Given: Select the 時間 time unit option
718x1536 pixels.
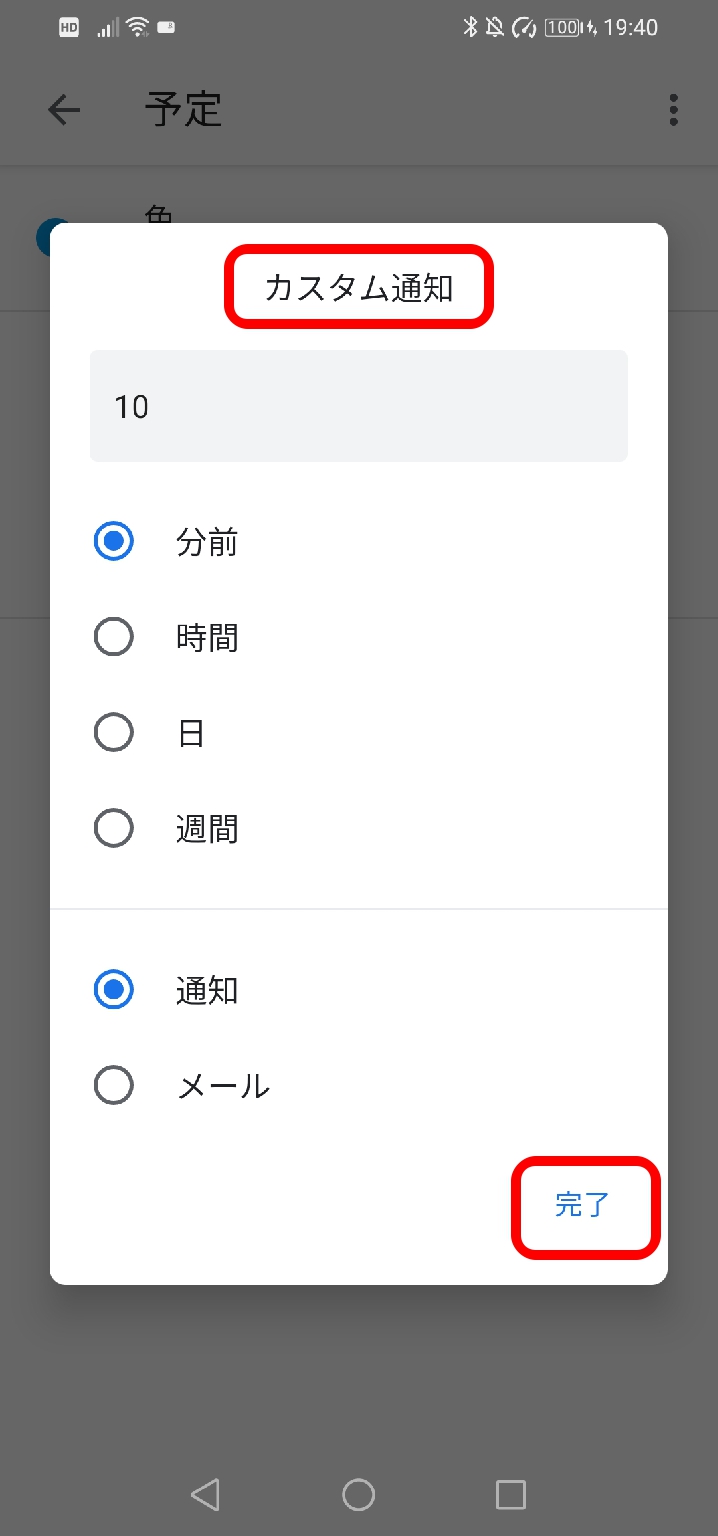Looking at the screenshot, I should 113,637.
